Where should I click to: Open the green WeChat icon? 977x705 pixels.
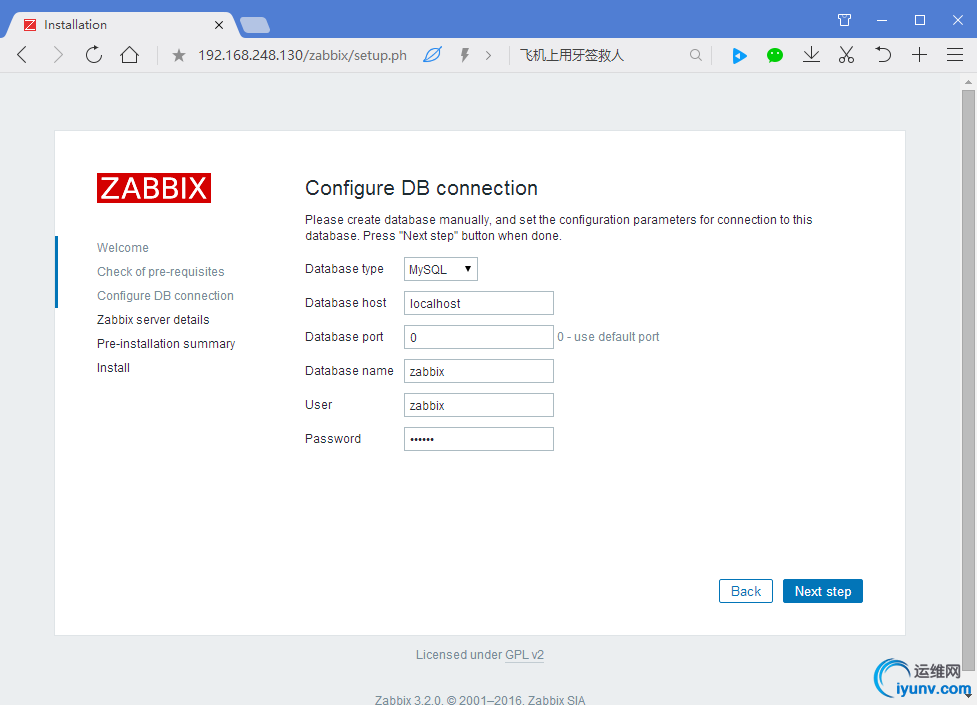click(x=774, y=55)
